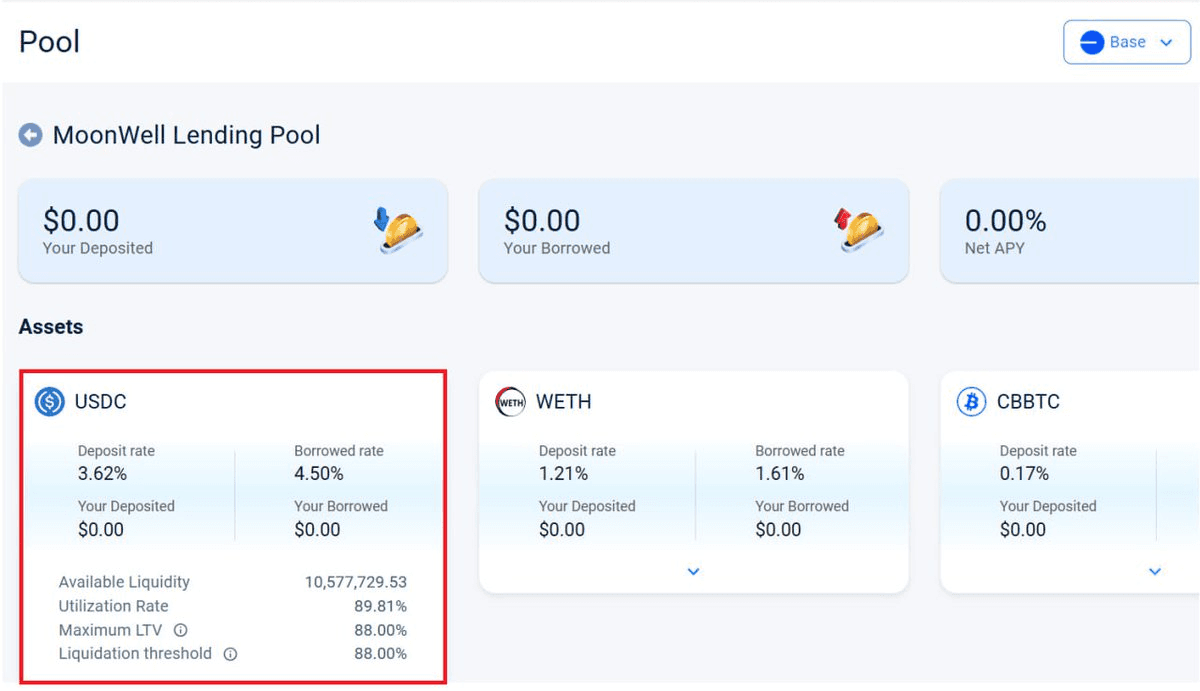Click the USDC asset name
Screen dimensions: 1200x691
point(100,402)
